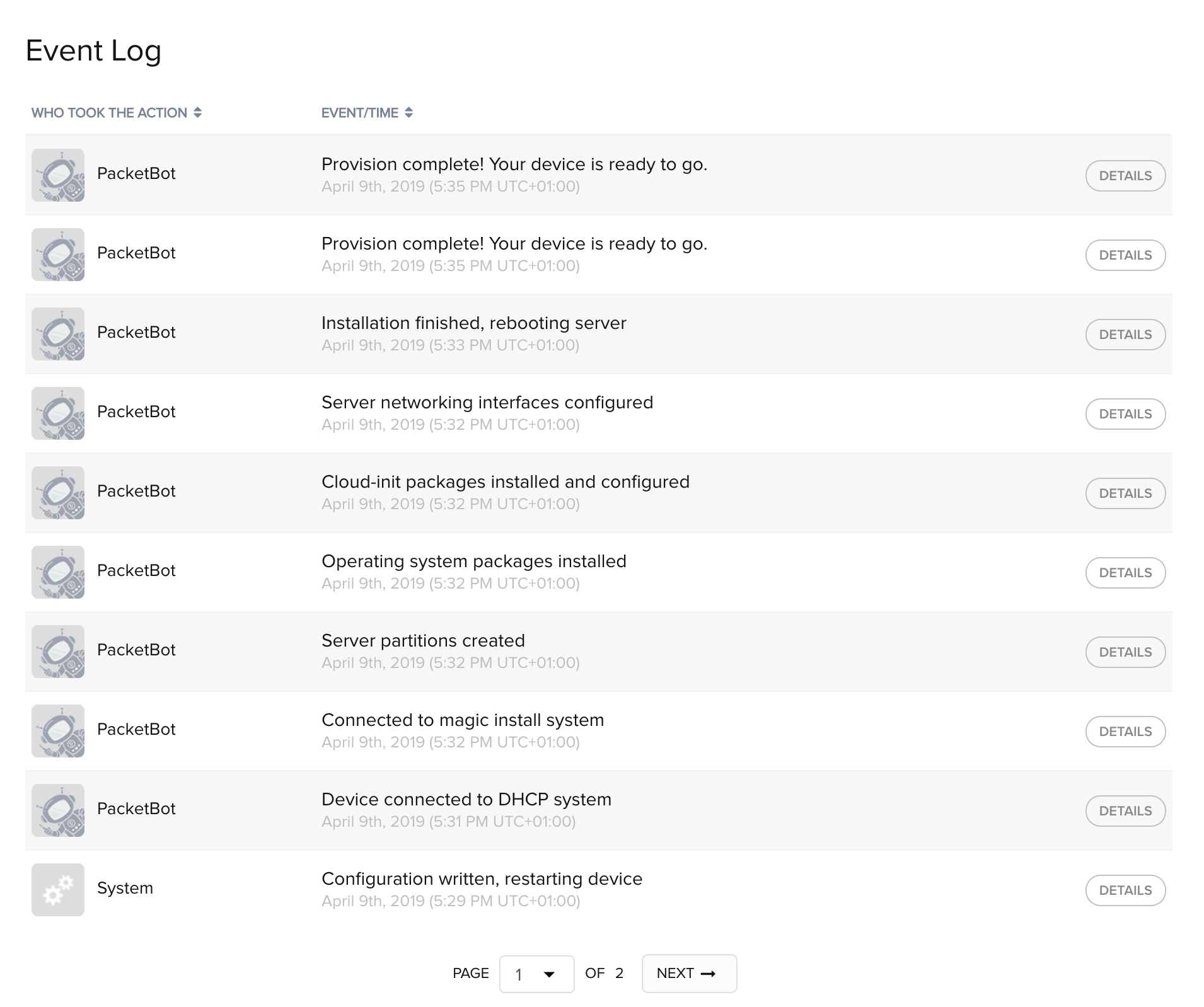Click the PacketBot icon for the DHCP system event
Screen dimensions: 1204x1007
57,810
